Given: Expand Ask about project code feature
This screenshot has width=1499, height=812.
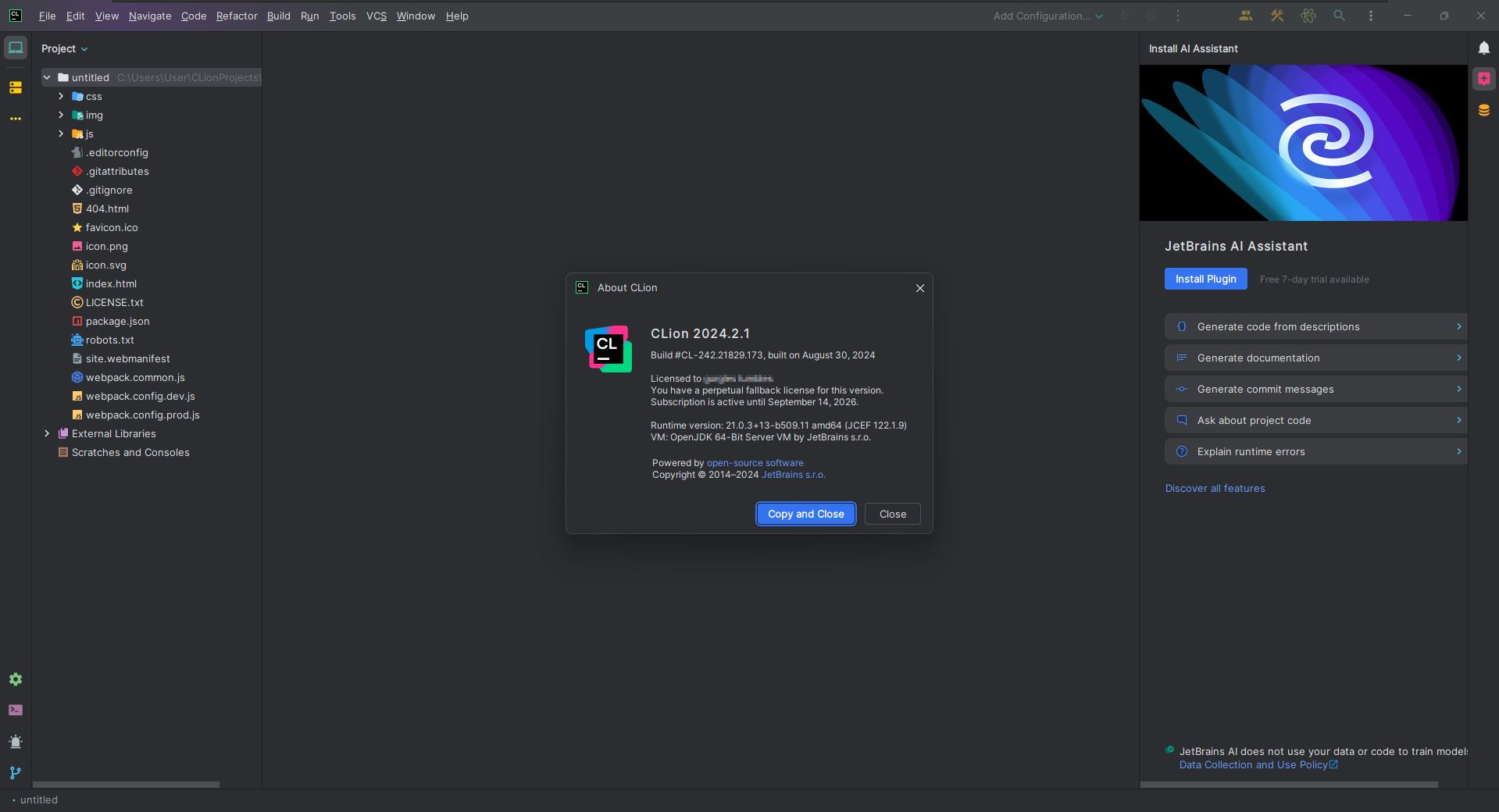Looking at the screenshot, I should click(x=1315, y=420).
